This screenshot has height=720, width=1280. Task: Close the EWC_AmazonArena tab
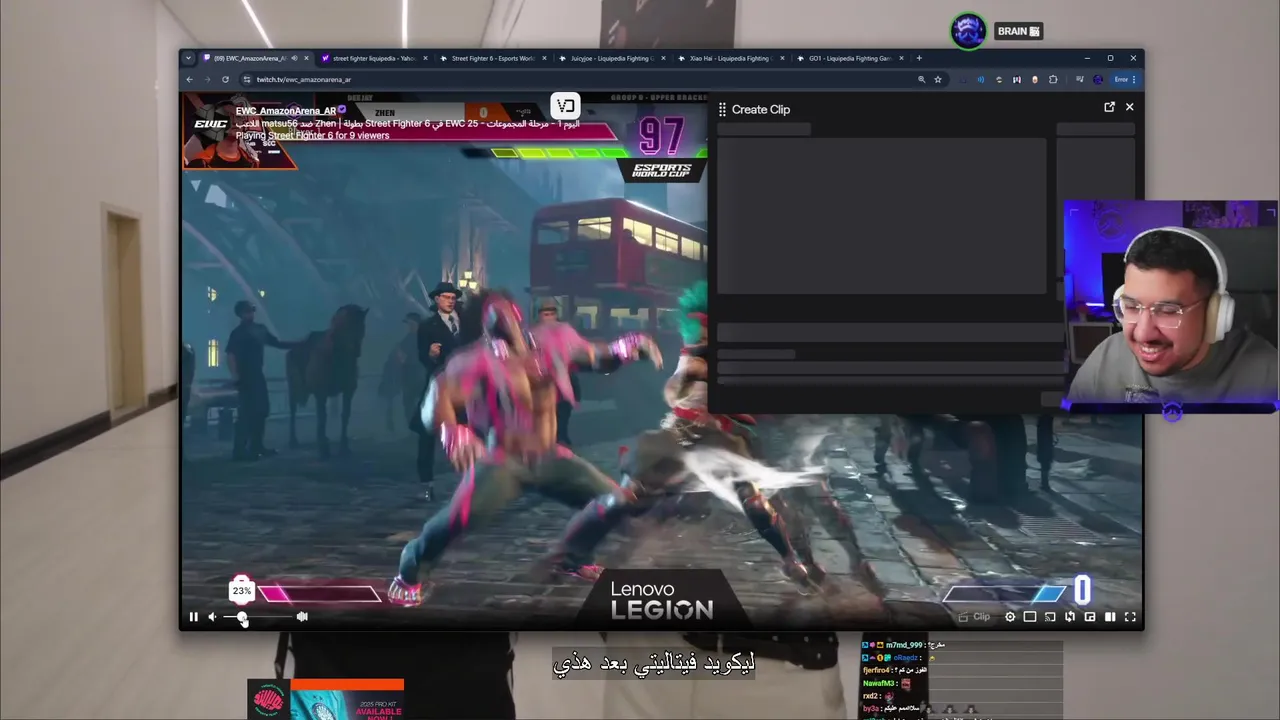point(307,58)
